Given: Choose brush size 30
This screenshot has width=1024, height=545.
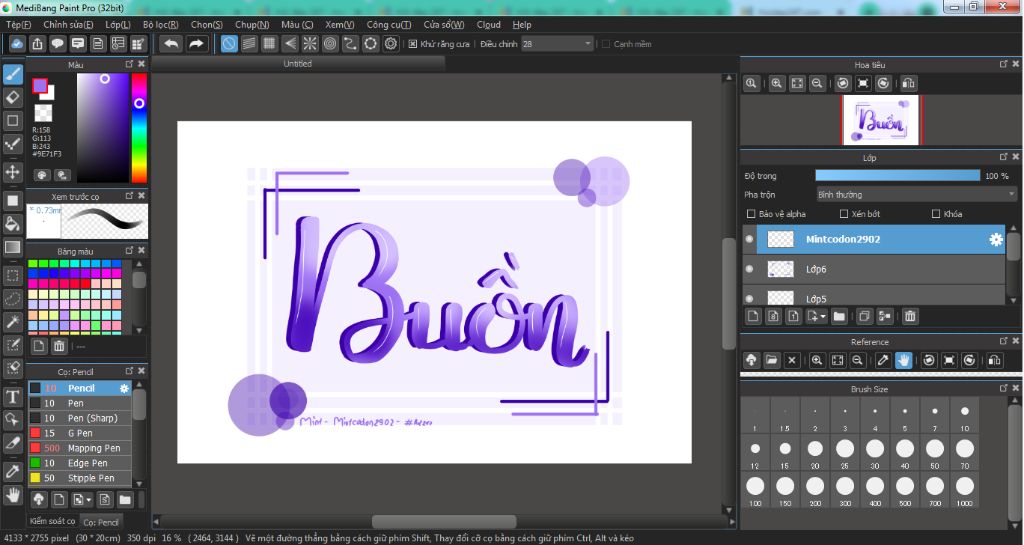Looking at the screenshot, I should tap(875, 452).
